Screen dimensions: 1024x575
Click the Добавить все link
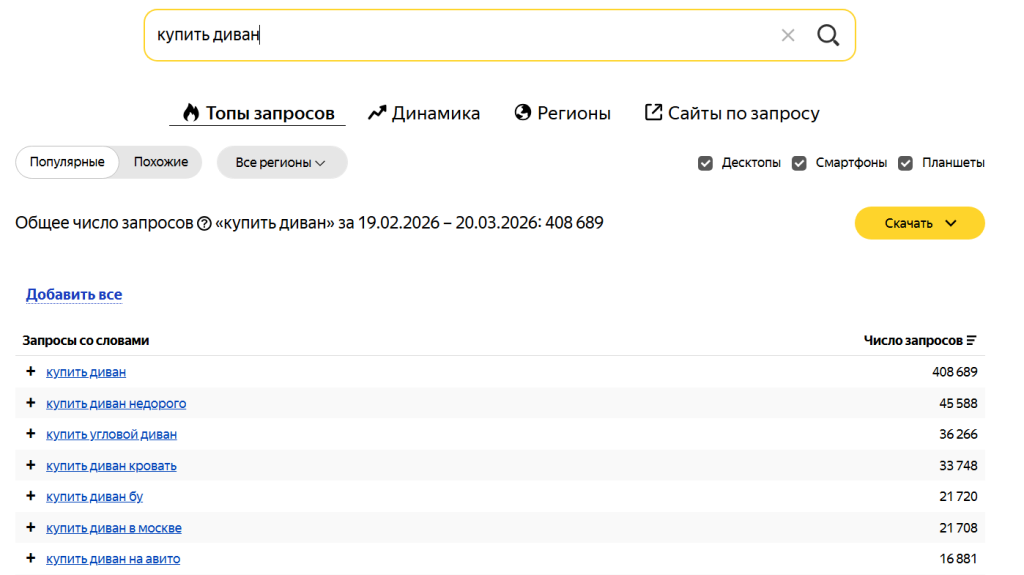click(74, 294)
